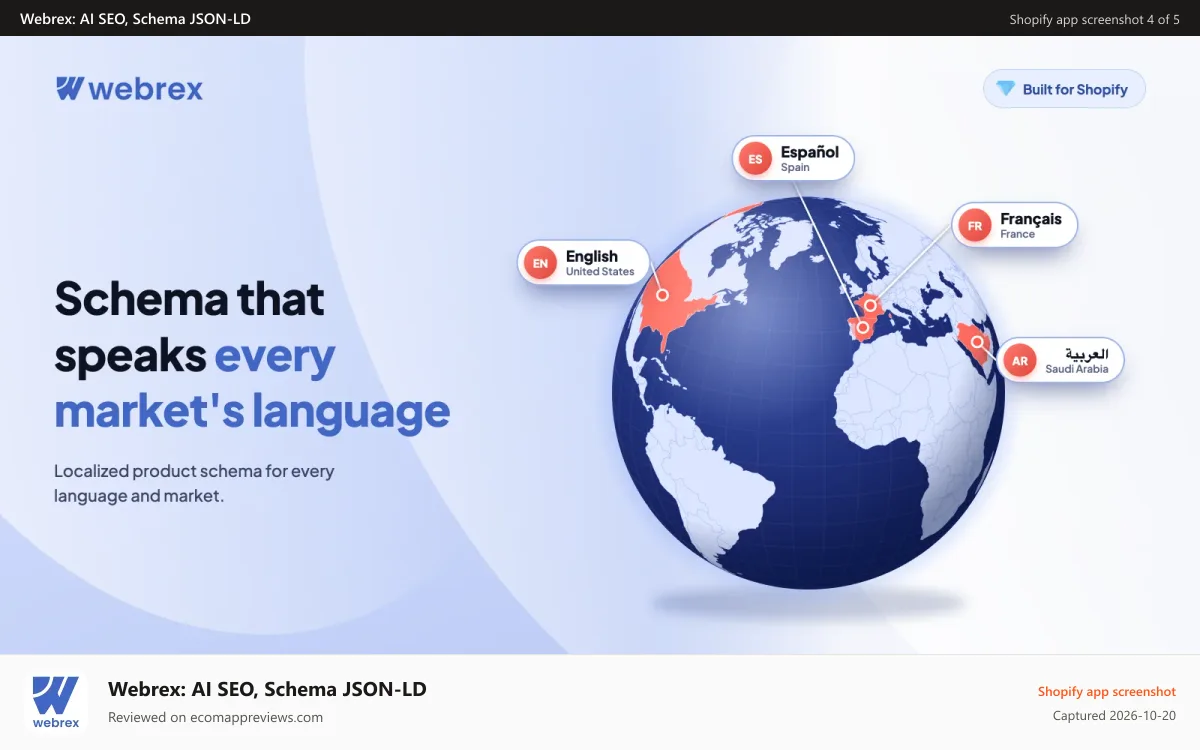Screen dimensions: 1200x750
Task: Click the diamond icon in Shopify badge
Action: [x=1005, y=89]
